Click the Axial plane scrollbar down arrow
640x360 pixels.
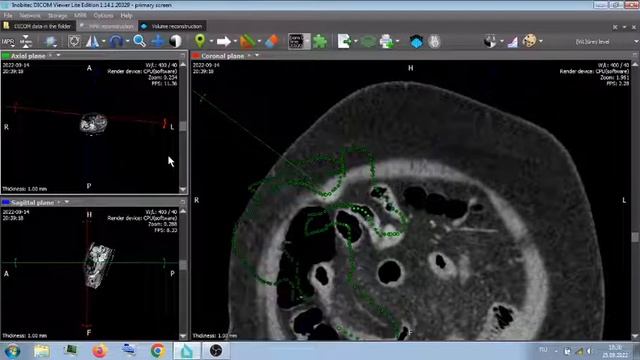(x=183, y=189)
